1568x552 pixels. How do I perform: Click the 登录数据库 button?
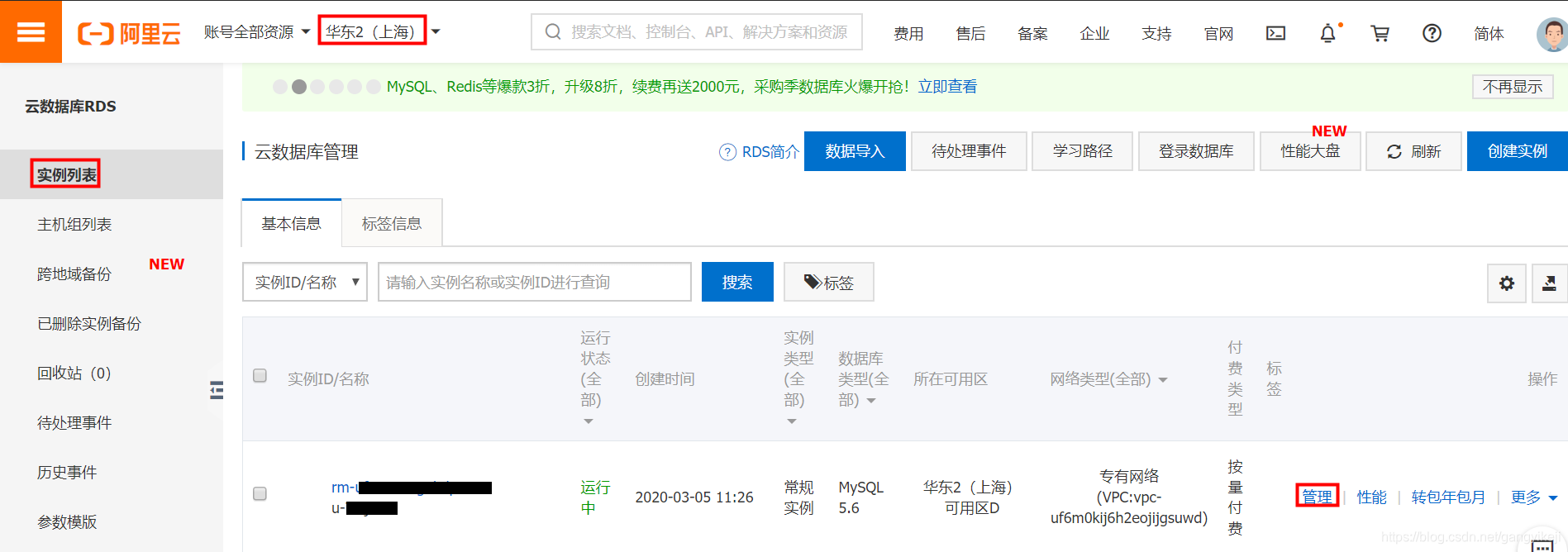click(x=1196, y=151)
